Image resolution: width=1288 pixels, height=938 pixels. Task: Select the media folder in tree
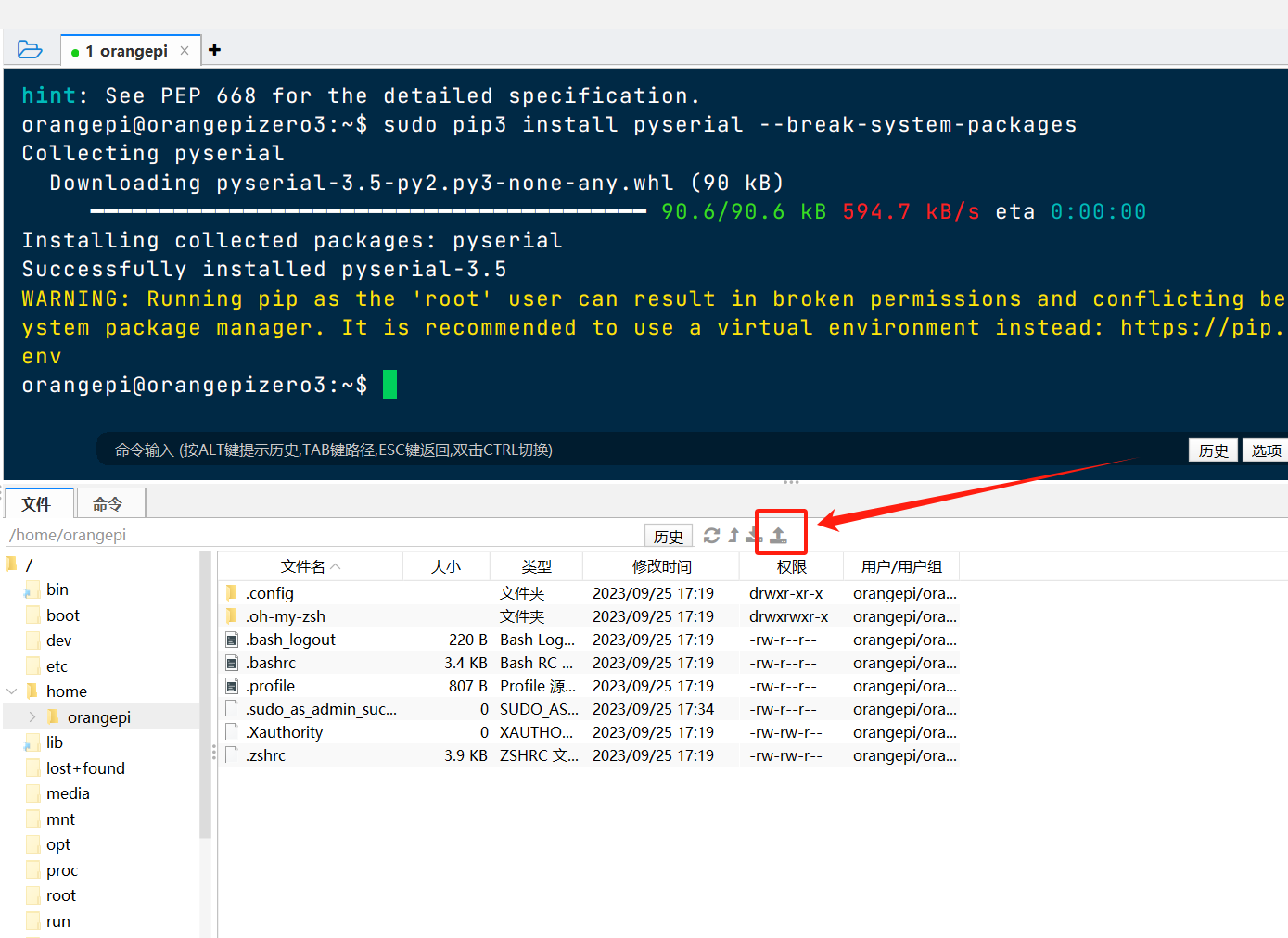pos(68,793)
